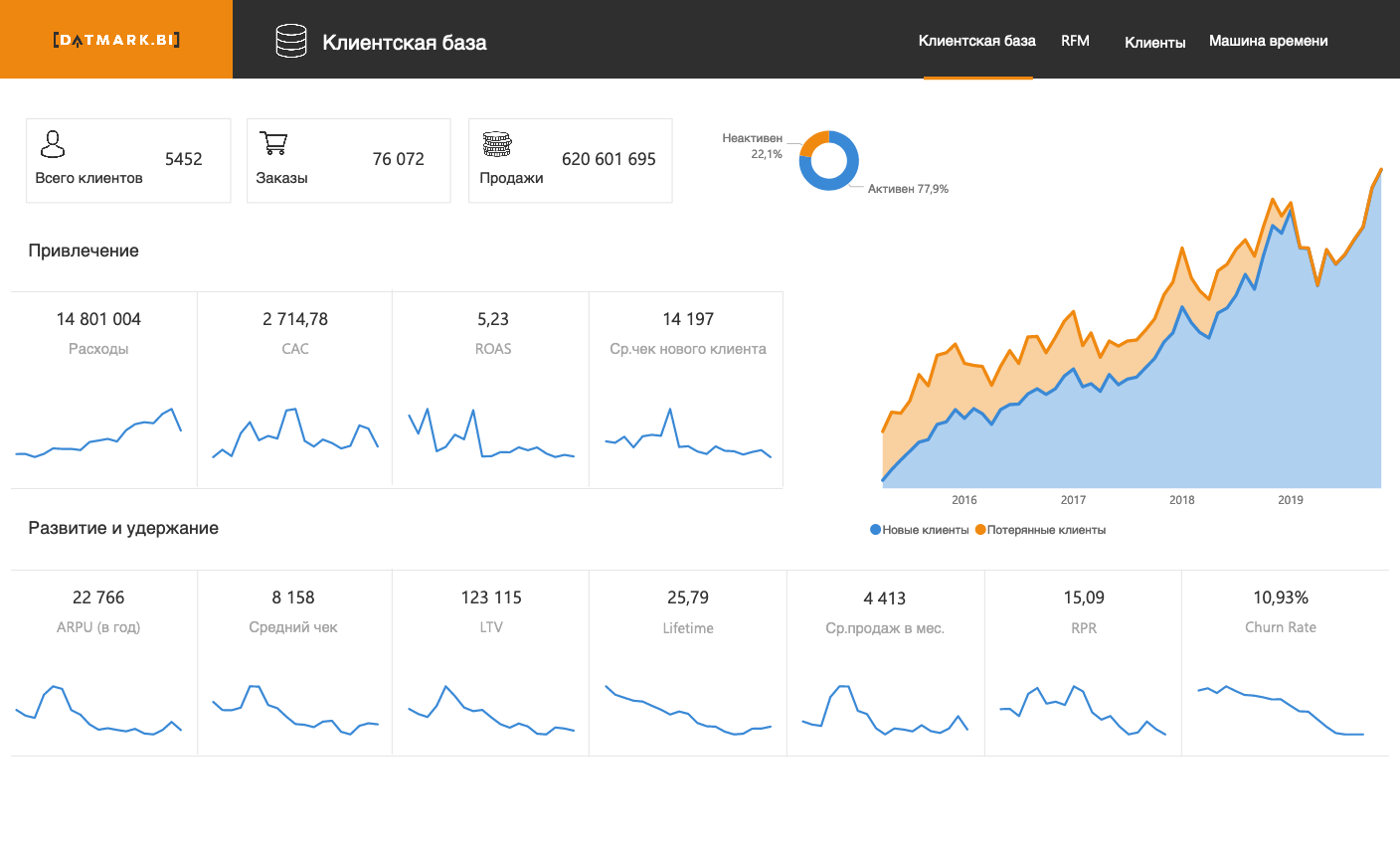1400x847 pixels.
Task: Click the Churn Rate value 10,93%
Action: pos(1281,597)
